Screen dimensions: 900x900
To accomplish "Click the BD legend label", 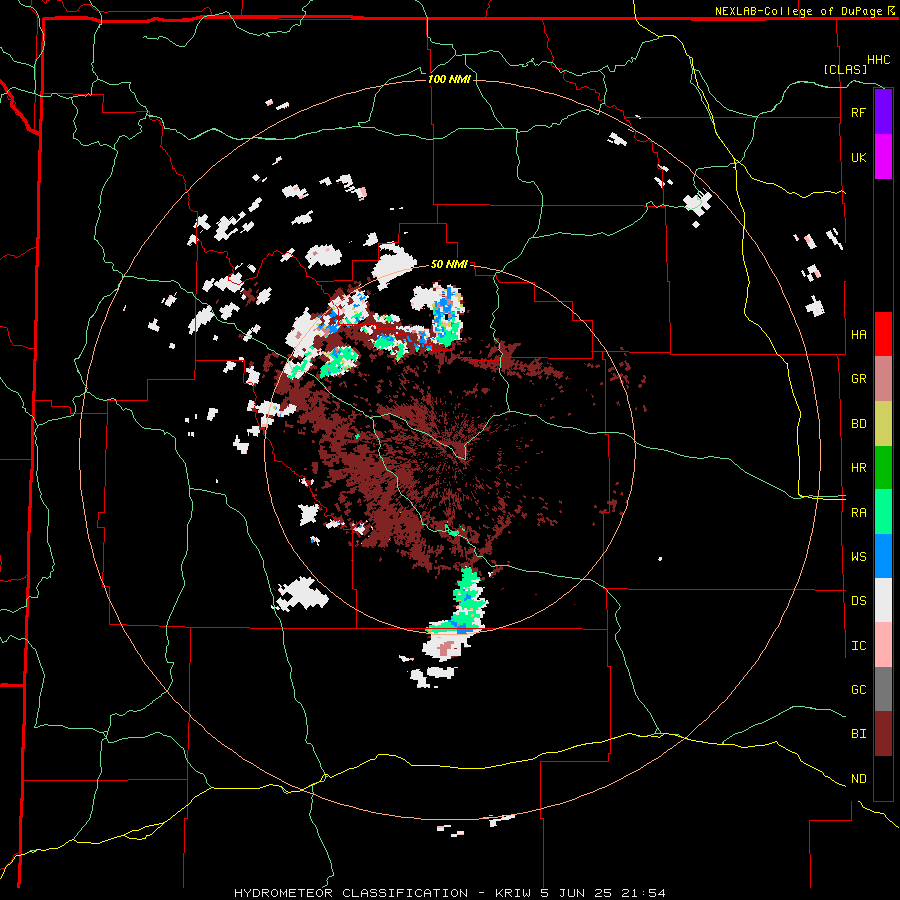I will tap(858, 424).
